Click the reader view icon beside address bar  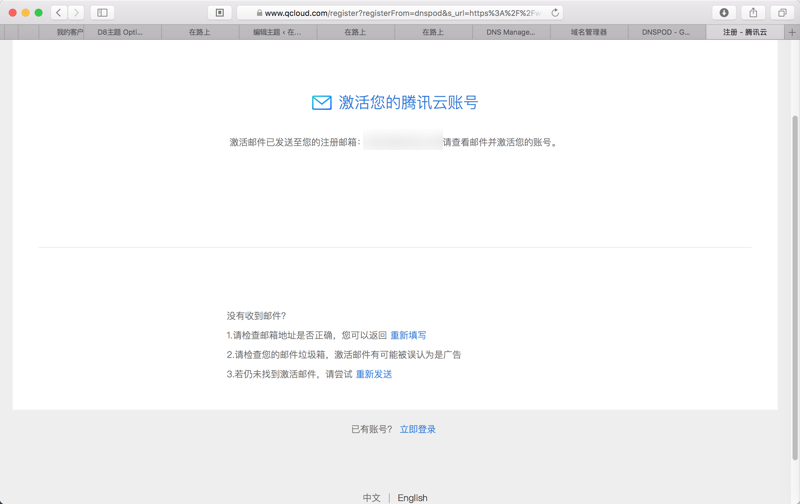tap(220, 13)
